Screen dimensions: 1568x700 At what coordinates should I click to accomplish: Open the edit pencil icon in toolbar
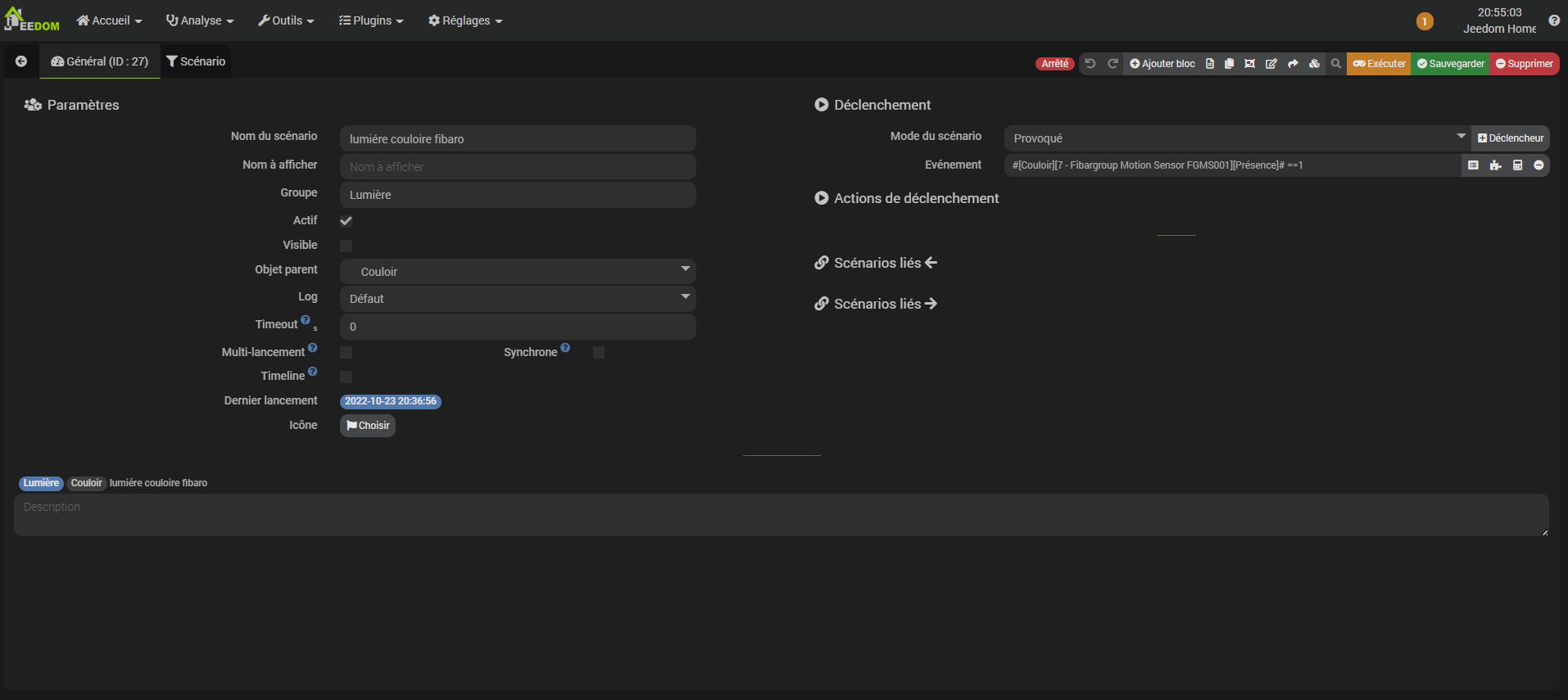coord(1271,64)
